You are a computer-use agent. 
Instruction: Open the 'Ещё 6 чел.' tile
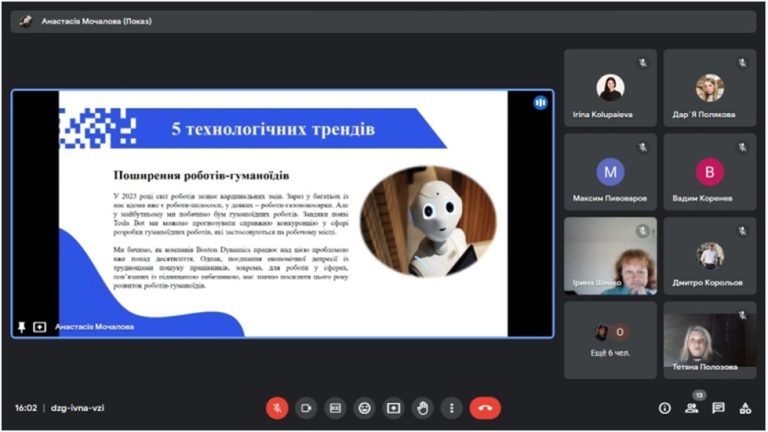pos(610,340)
